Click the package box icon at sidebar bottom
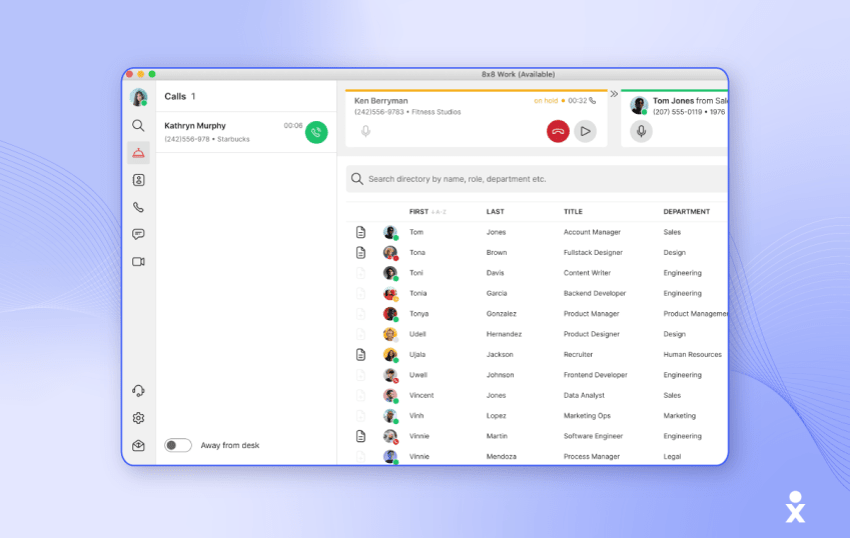The width and height of the screenshot is (850, 538). click(x=138, y=446)
